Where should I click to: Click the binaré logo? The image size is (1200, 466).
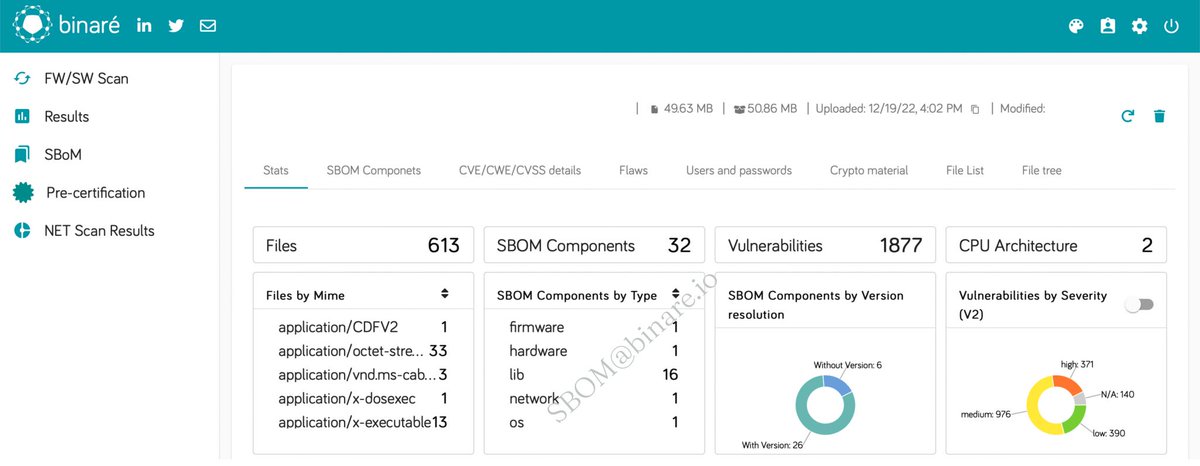[x=68, y=25]
